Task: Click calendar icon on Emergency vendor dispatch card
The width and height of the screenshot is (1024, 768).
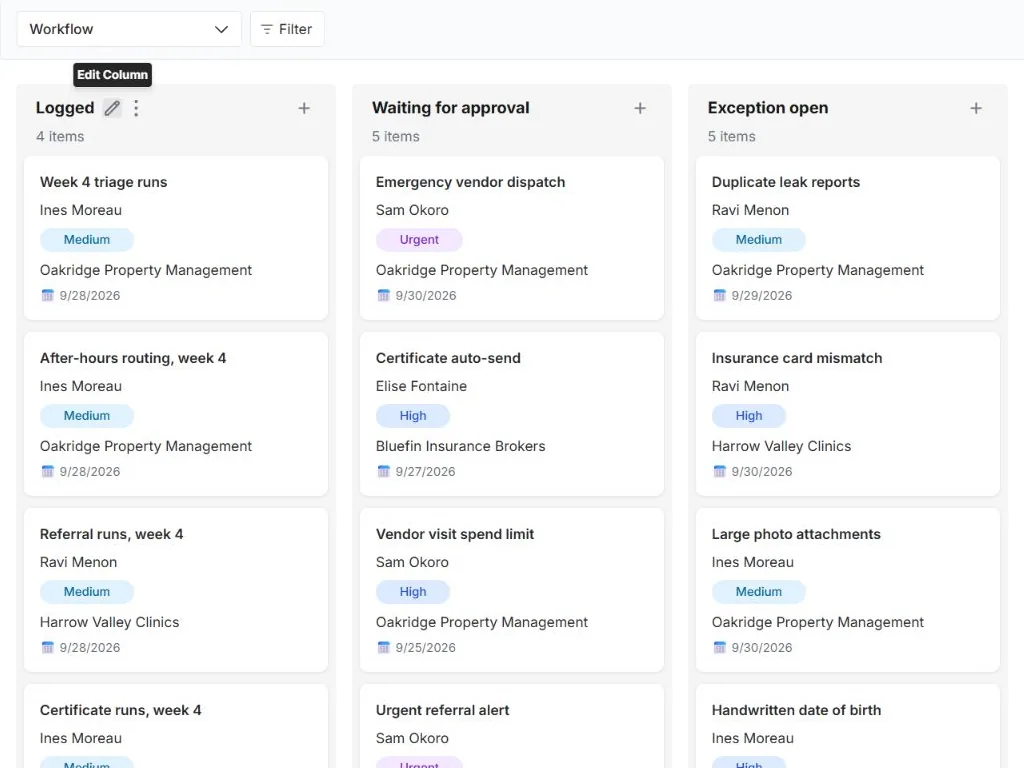Action: pos(383,295)
